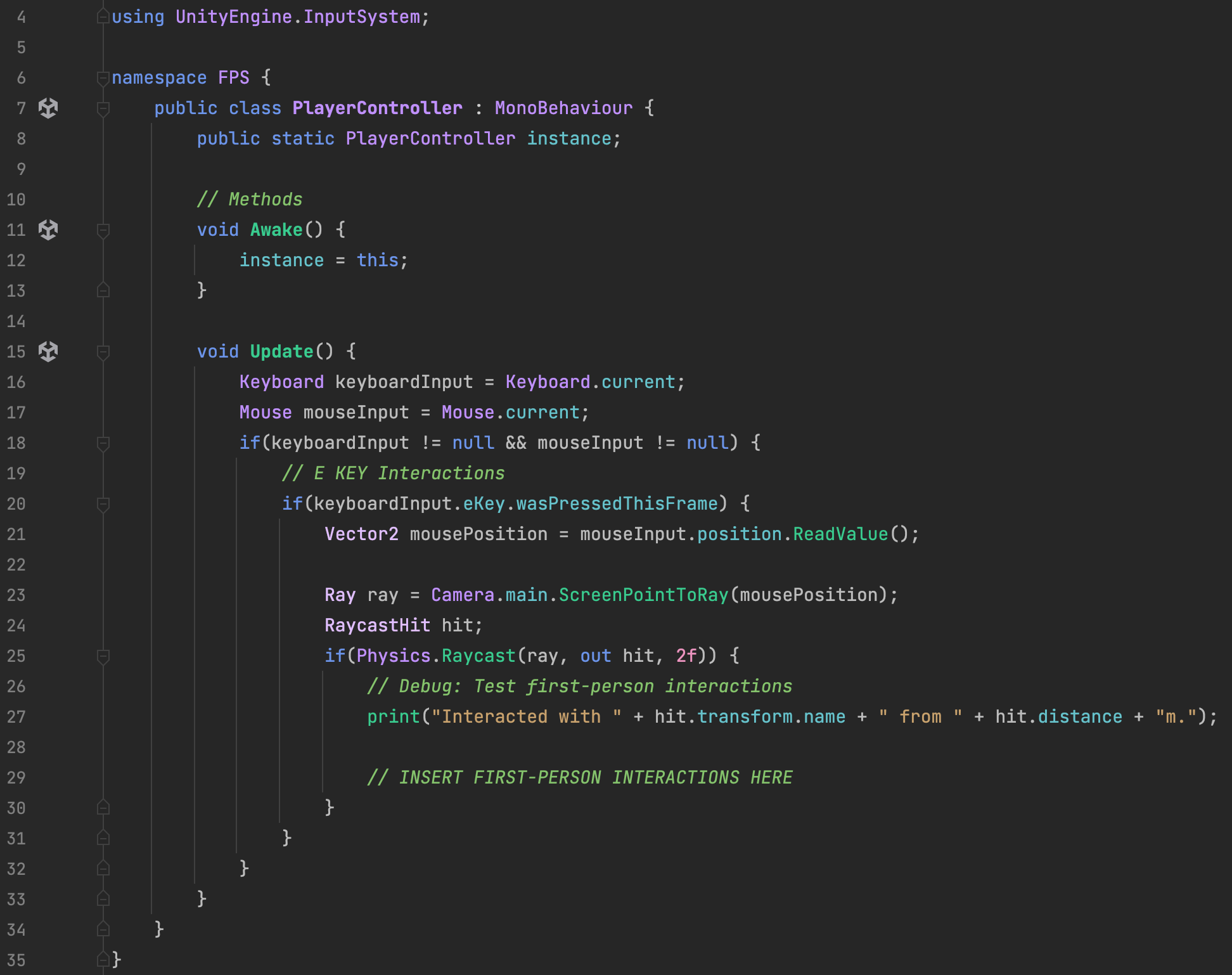The height and width of the screenshot is (975, 1232).
Task: Fold the Update method via gutter marker
Action: click(x=103, y=352)
